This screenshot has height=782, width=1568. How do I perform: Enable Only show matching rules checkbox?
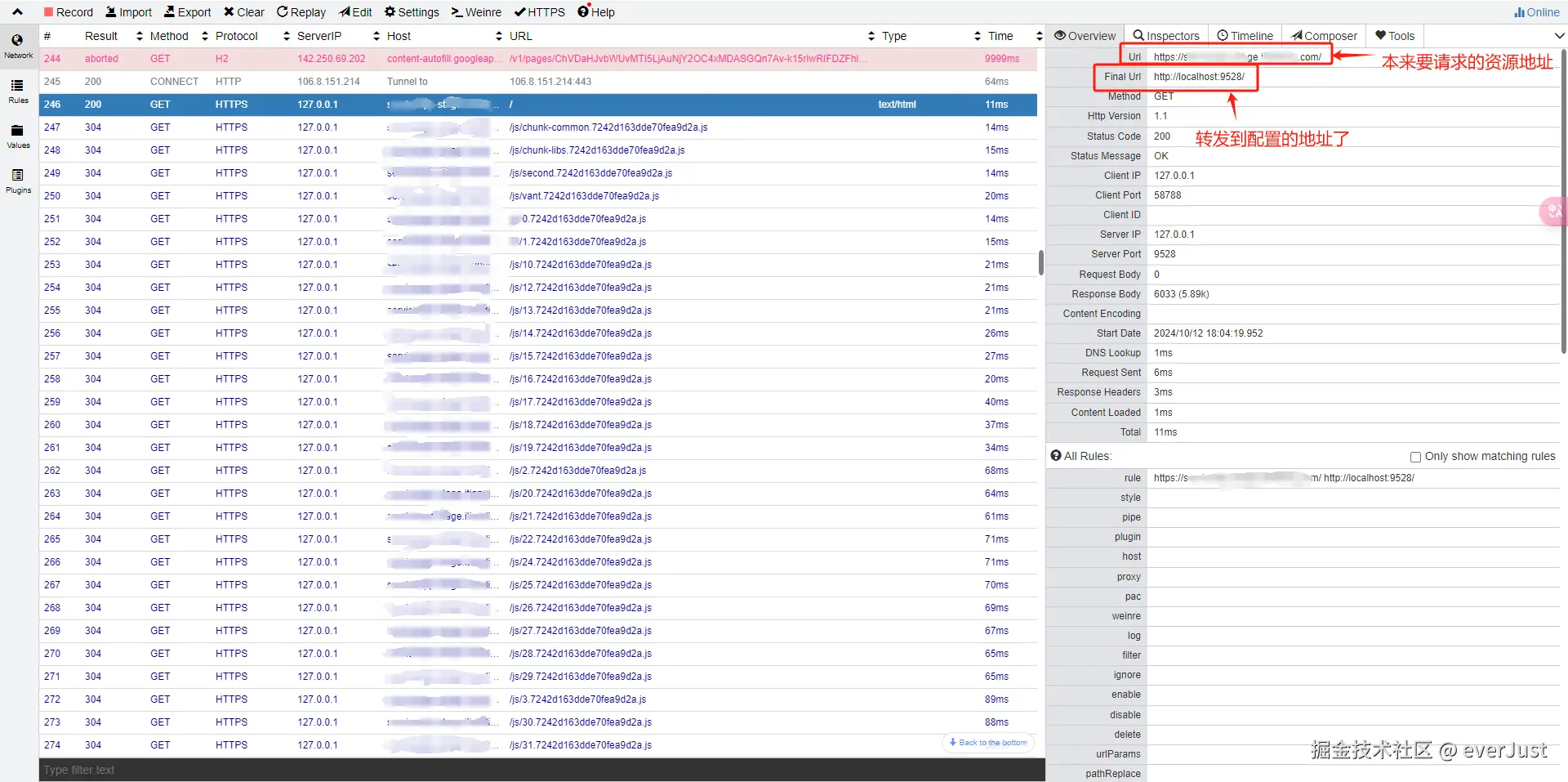(1415, 457)
